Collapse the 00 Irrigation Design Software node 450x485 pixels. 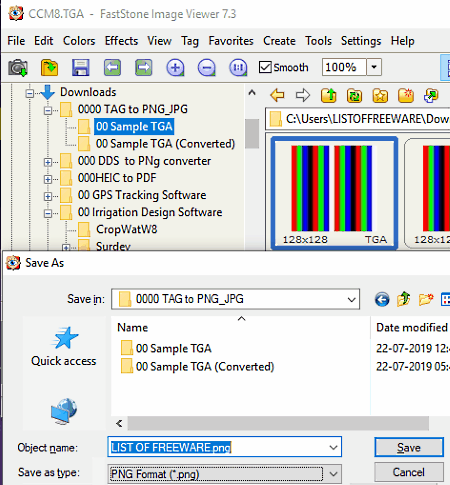tap(48, 213)
